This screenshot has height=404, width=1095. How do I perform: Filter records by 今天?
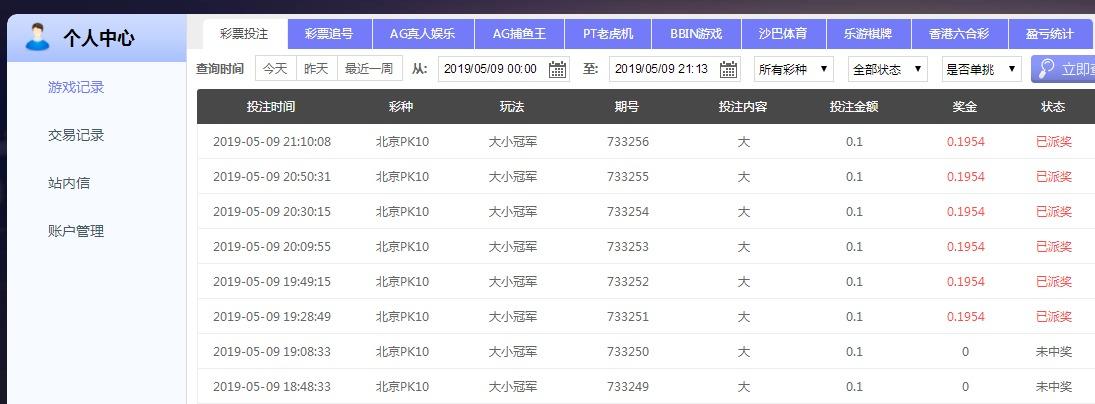pyautogui.click(x=275, y=69)
